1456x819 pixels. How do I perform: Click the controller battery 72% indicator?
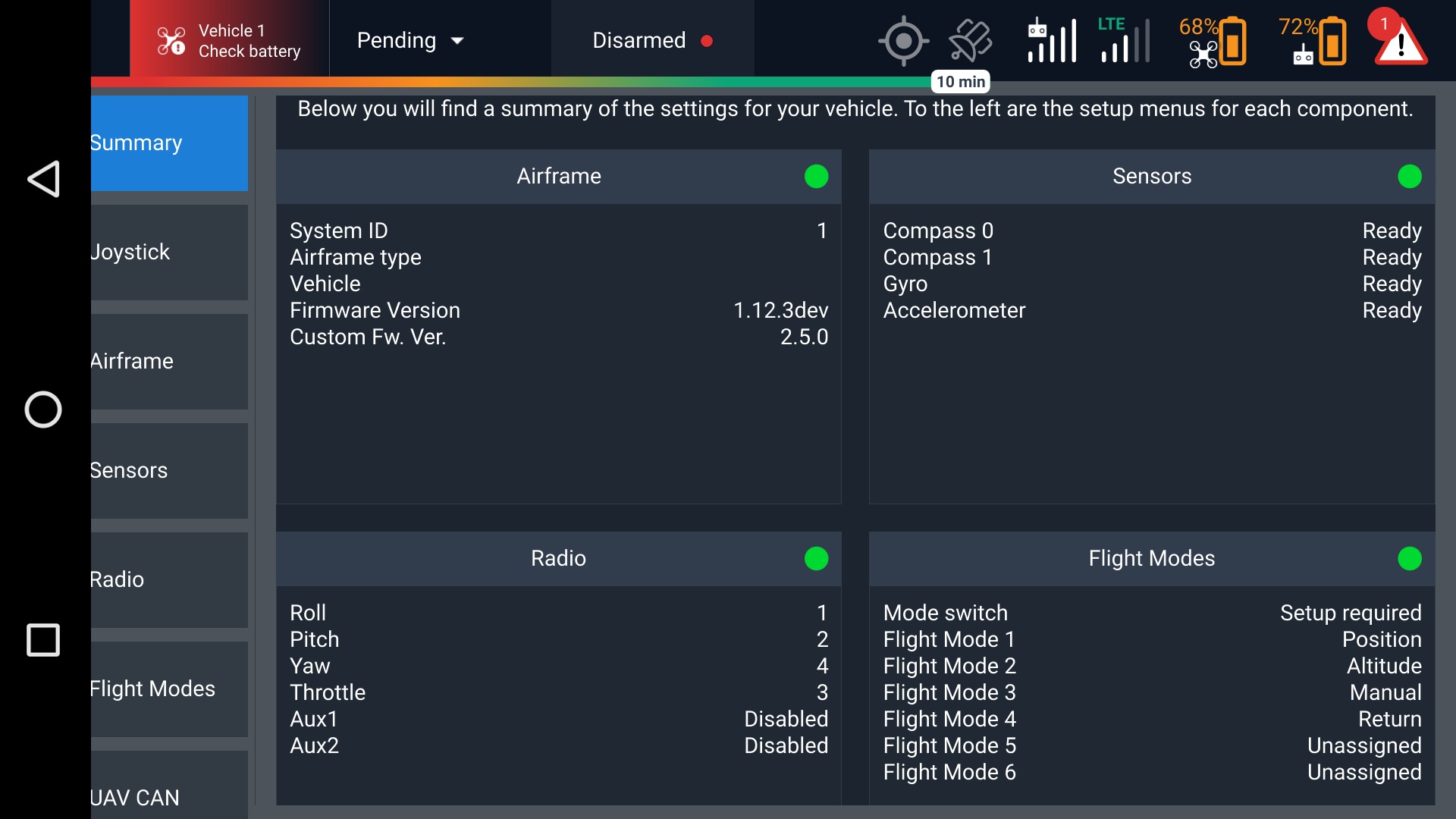point(1313,41)
